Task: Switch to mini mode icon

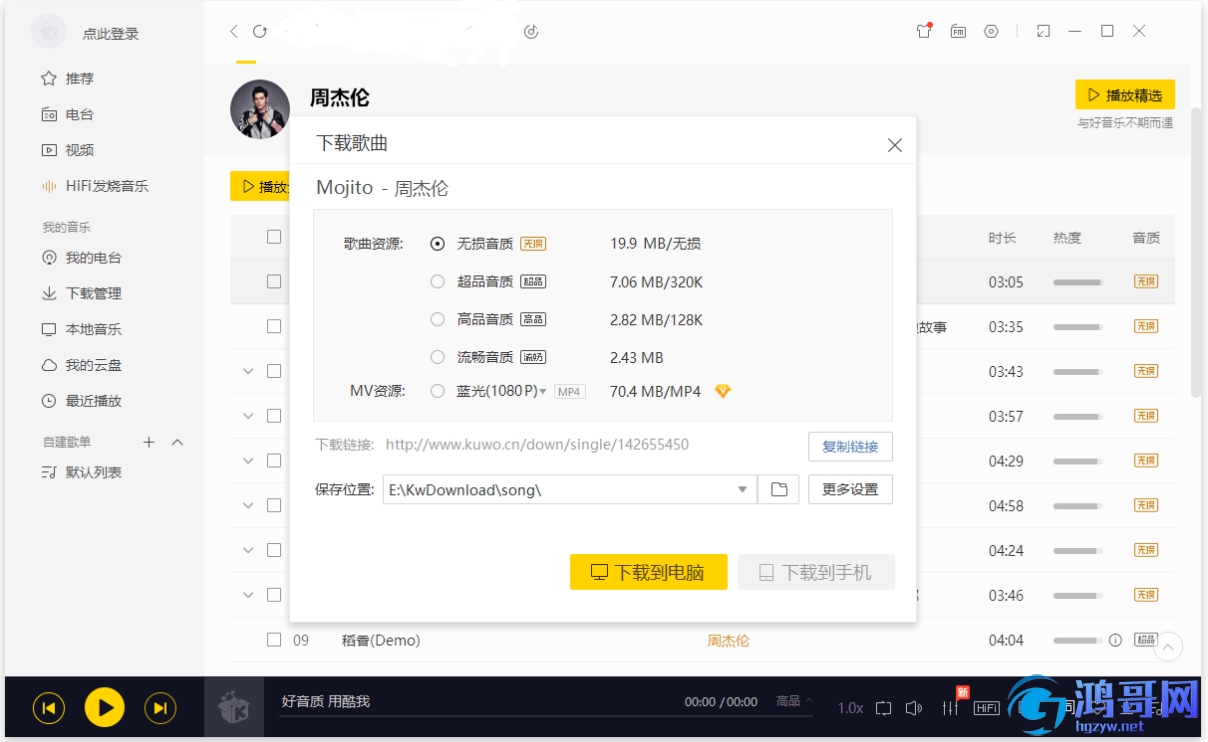Action: (x=1043, y=31)
